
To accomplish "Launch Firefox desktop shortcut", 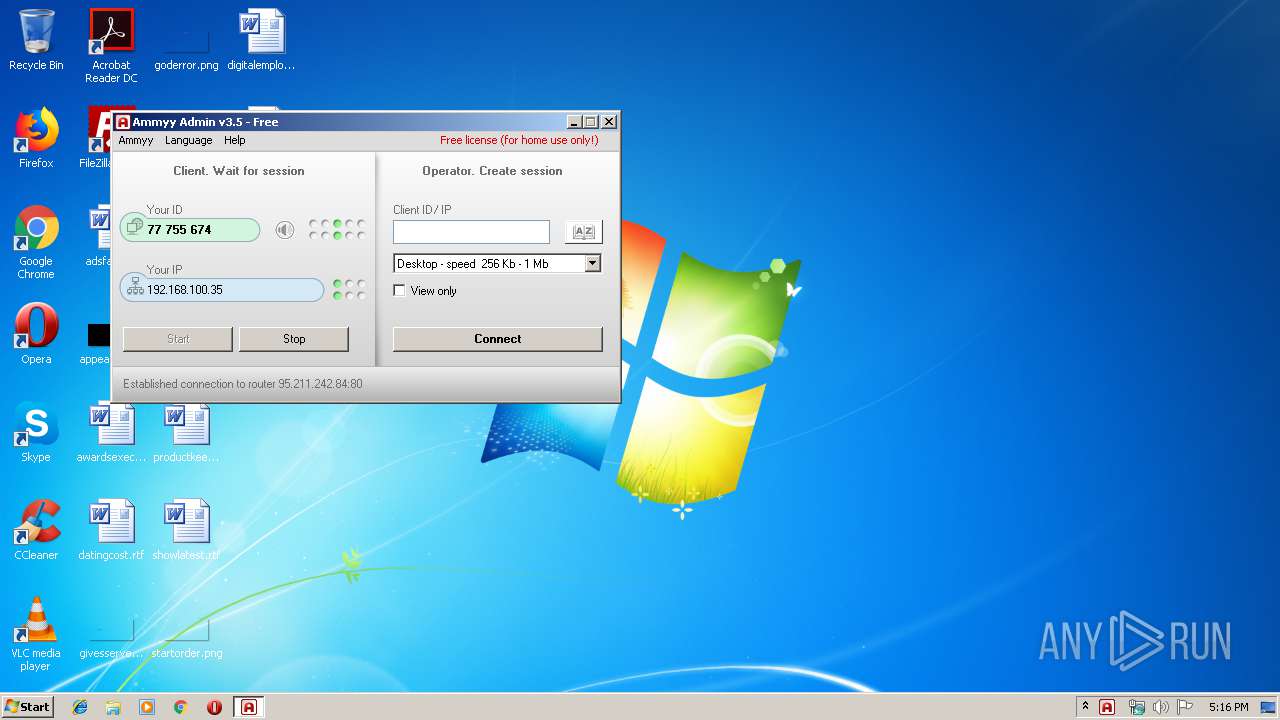I will coord(36,138).
